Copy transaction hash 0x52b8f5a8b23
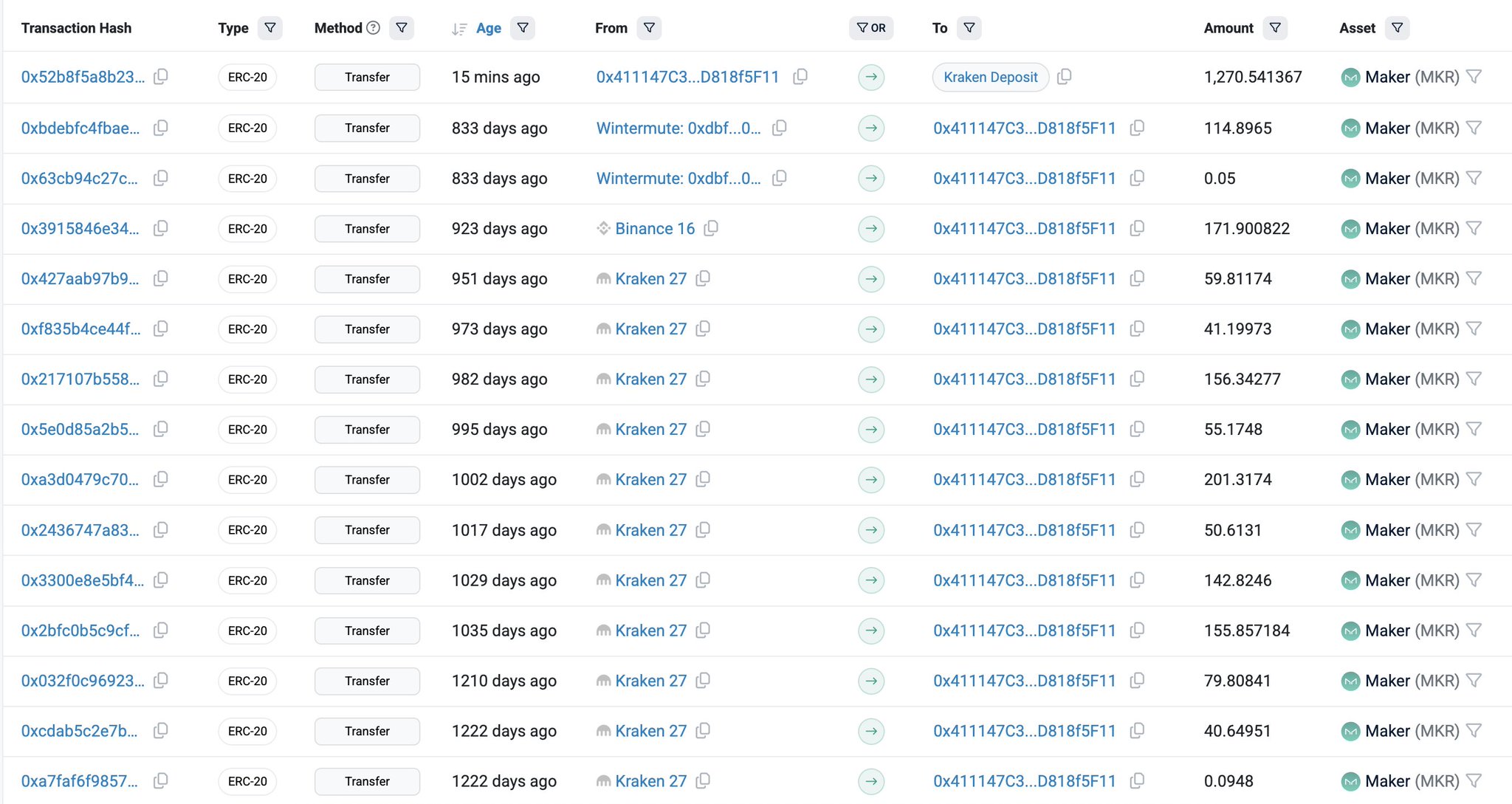Image resolution: width=1512 pixels, height=804 pixels. coord(161,77)
